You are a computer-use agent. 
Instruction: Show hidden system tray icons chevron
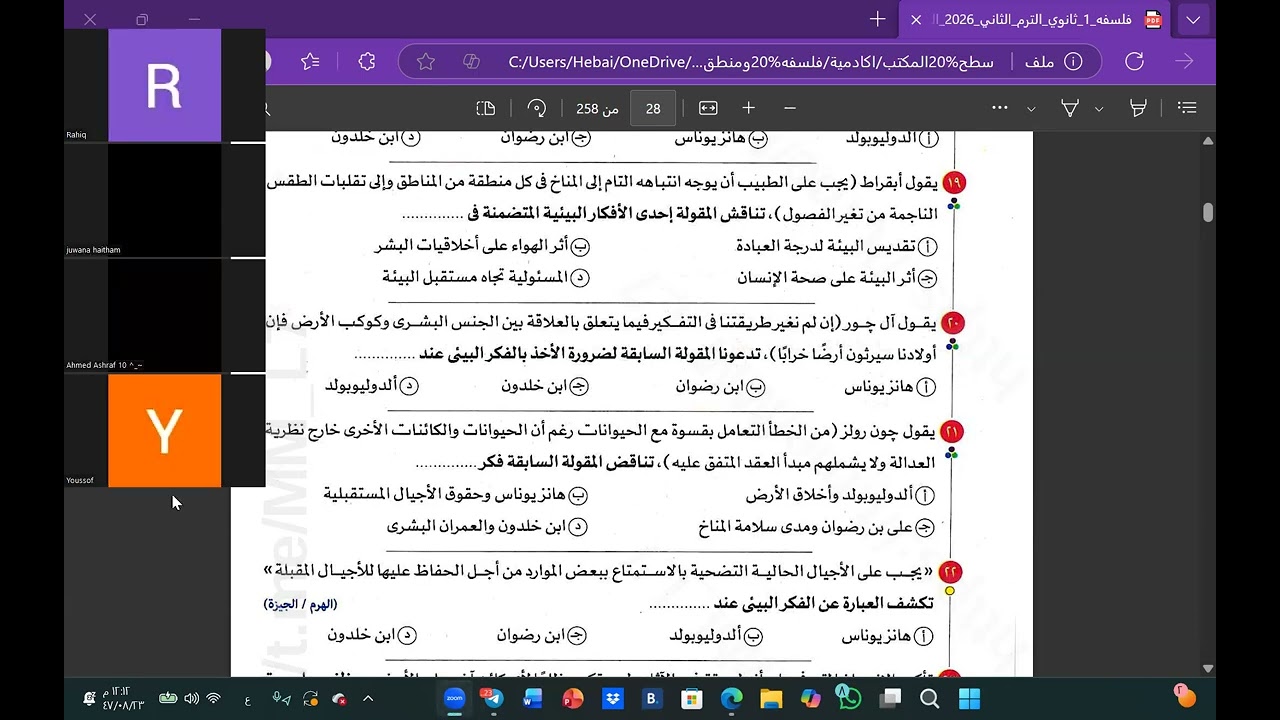pyautogui.click(x=368, y=698)
